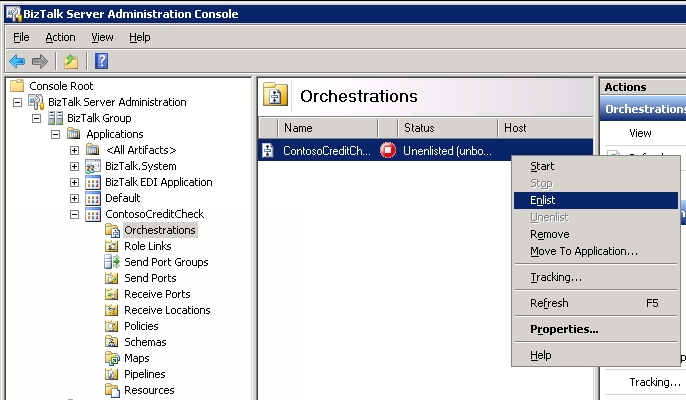Click Tracking... in the Actions pane
Viewport: 686px width, 400px height.
coord(654,382)
